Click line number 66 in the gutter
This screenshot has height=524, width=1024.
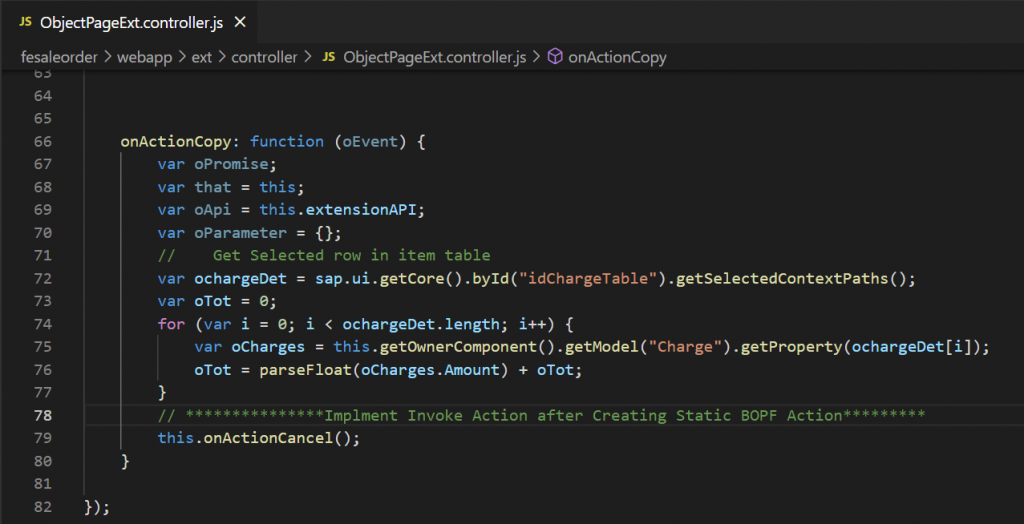coord(42,142)
